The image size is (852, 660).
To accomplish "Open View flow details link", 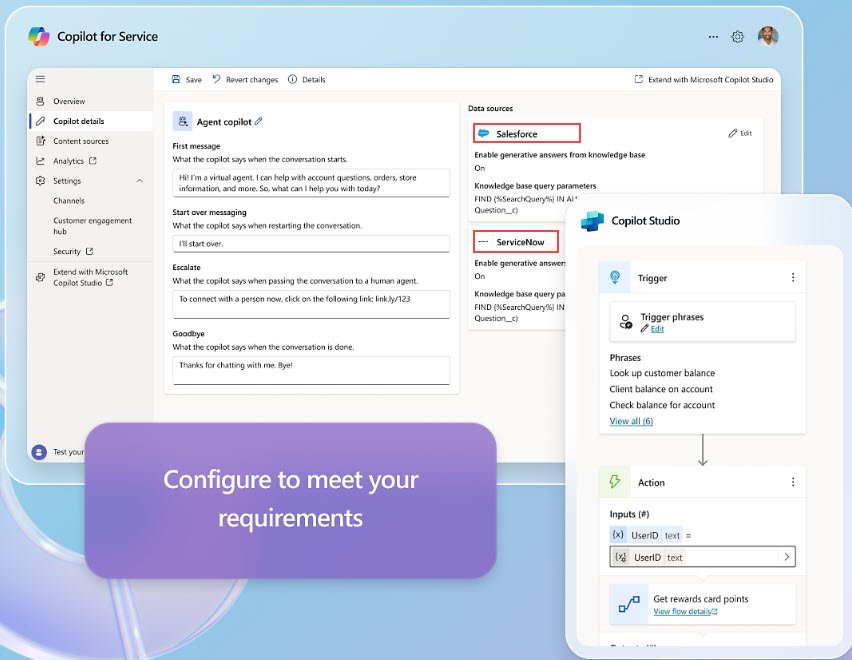I will point(685,612).
